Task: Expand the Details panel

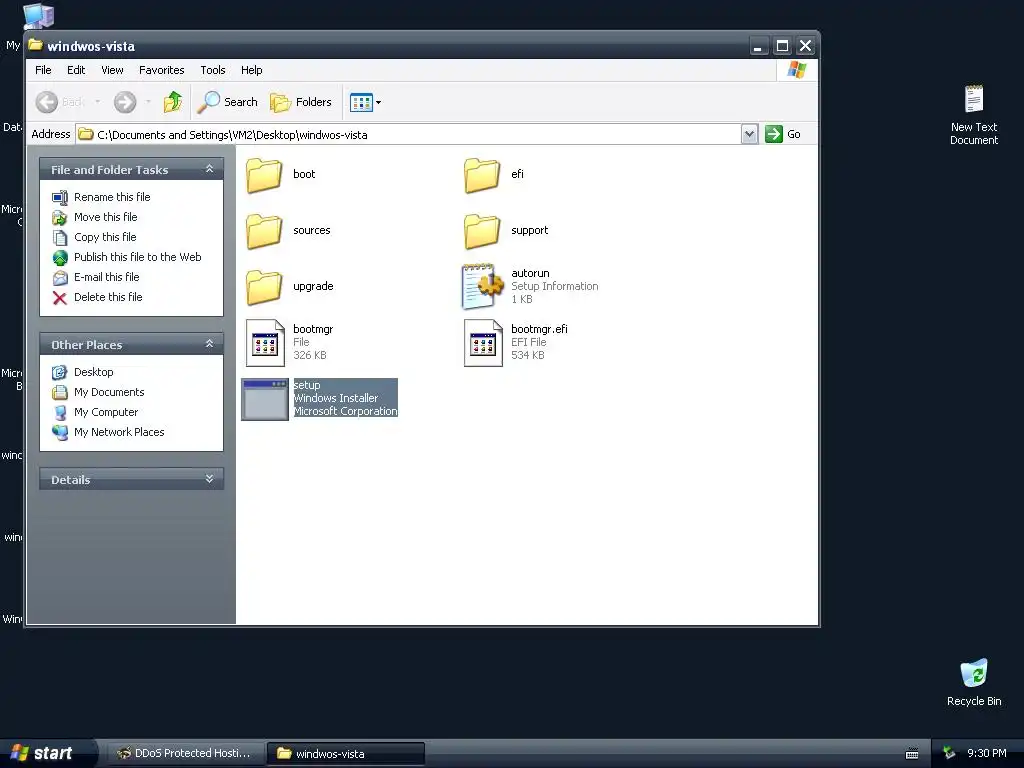Action: tap(209, 479)
